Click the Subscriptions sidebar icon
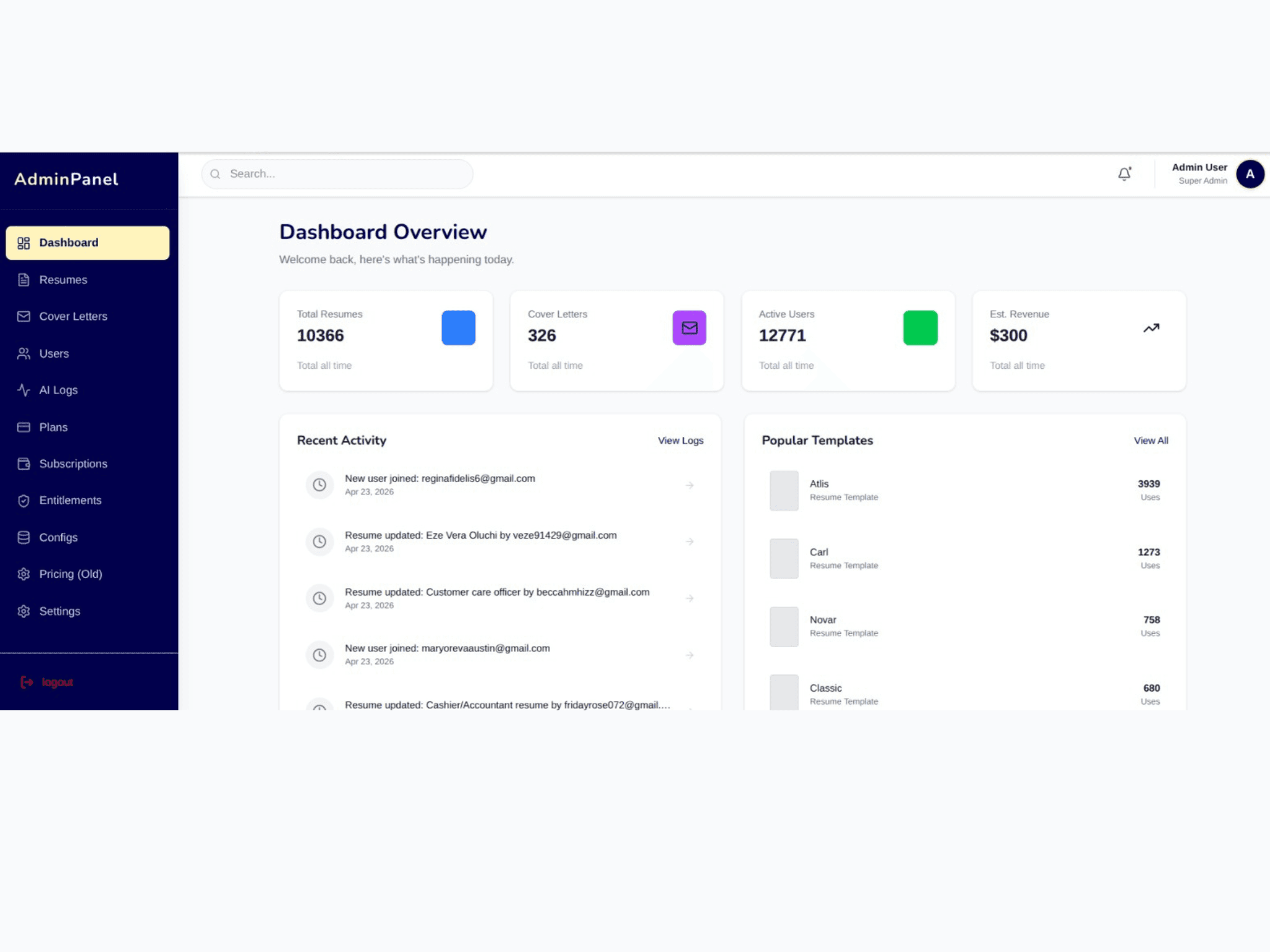 [24, 464]
